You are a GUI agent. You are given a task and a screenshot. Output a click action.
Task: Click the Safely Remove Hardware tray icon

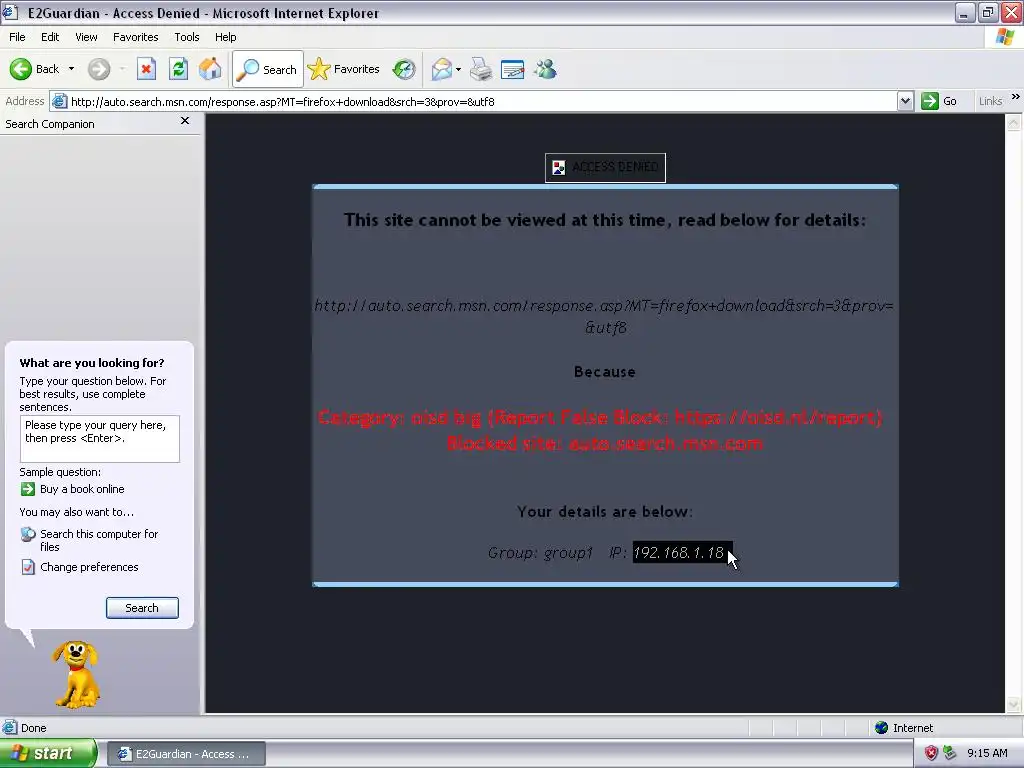(x=950, y=753)
